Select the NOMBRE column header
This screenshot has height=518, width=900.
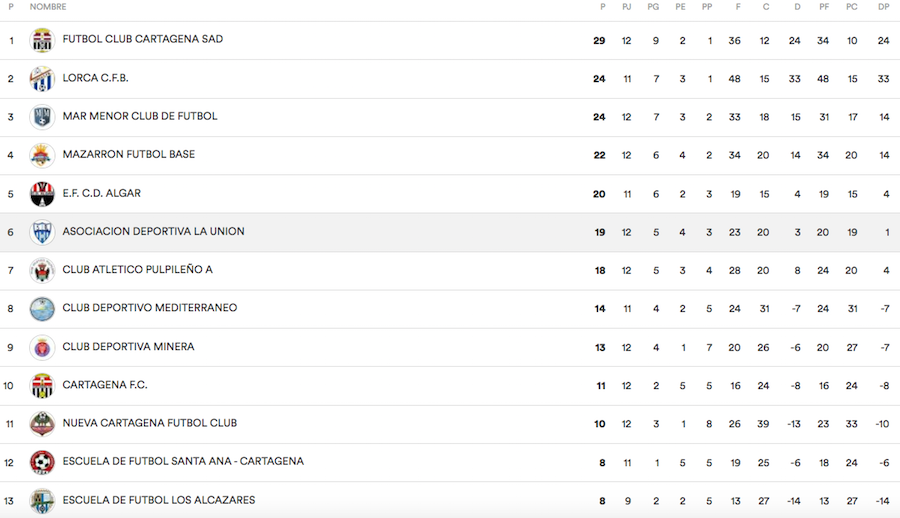(x=48, y=7)
